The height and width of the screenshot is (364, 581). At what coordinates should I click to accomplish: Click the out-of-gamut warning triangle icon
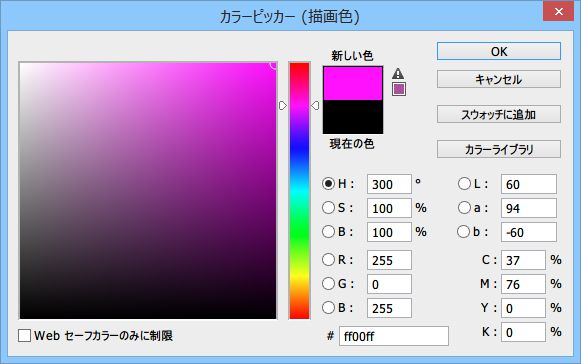click(398, 73)
